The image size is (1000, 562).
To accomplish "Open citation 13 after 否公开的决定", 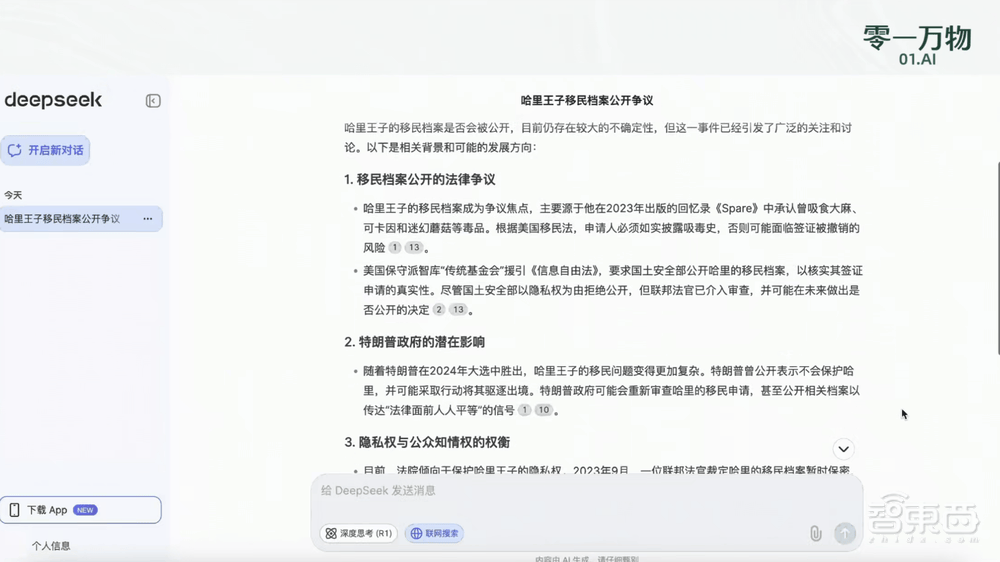I will [x=459, y=310].
